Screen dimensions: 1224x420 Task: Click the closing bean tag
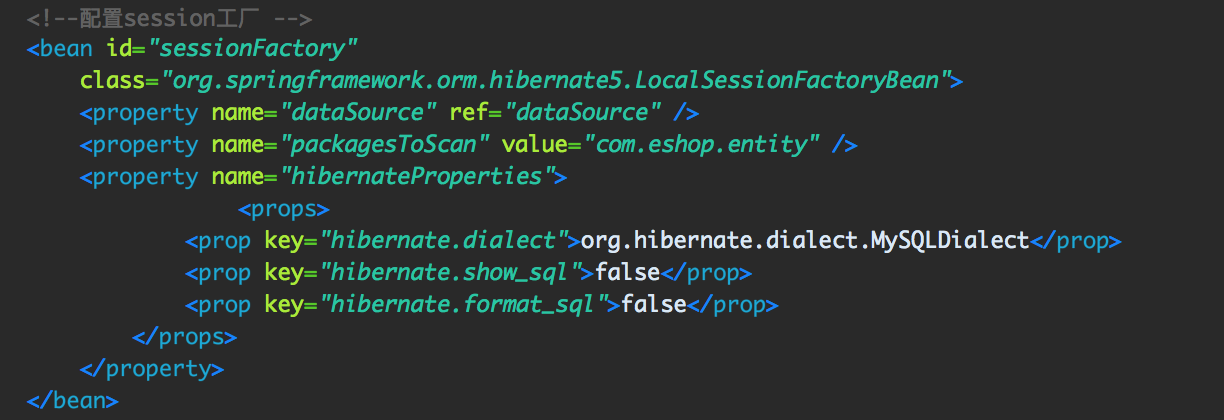tap(73, 401)
